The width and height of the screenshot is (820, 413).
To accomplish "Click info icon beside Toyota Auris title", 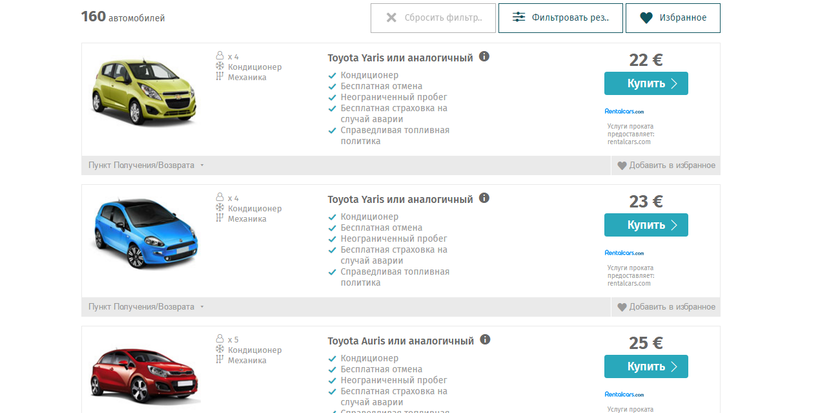I will [x=485, y=340].
